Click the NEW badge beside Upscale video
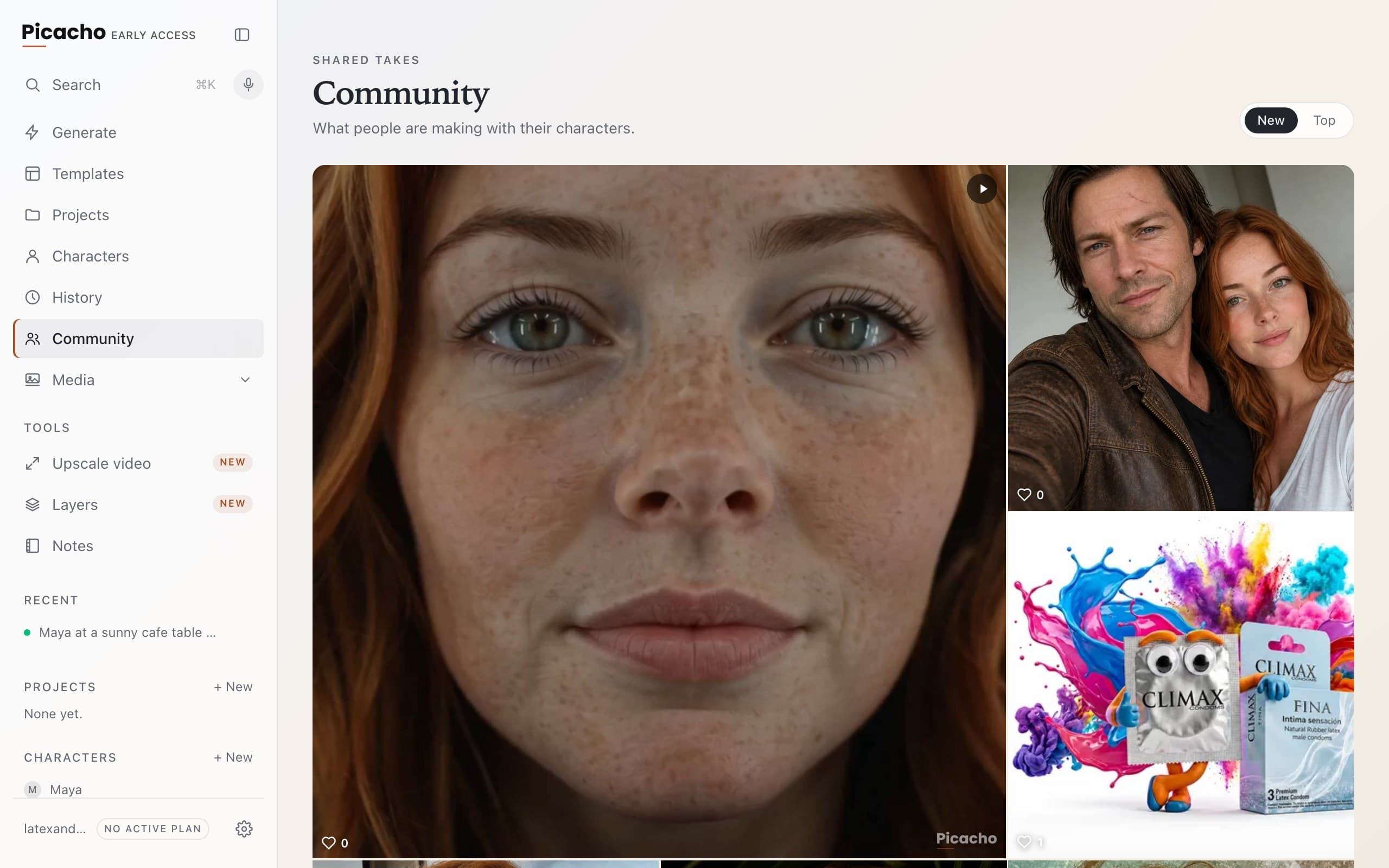The height and width of the screenshot is (868, 1389). (x=232, y=462)
